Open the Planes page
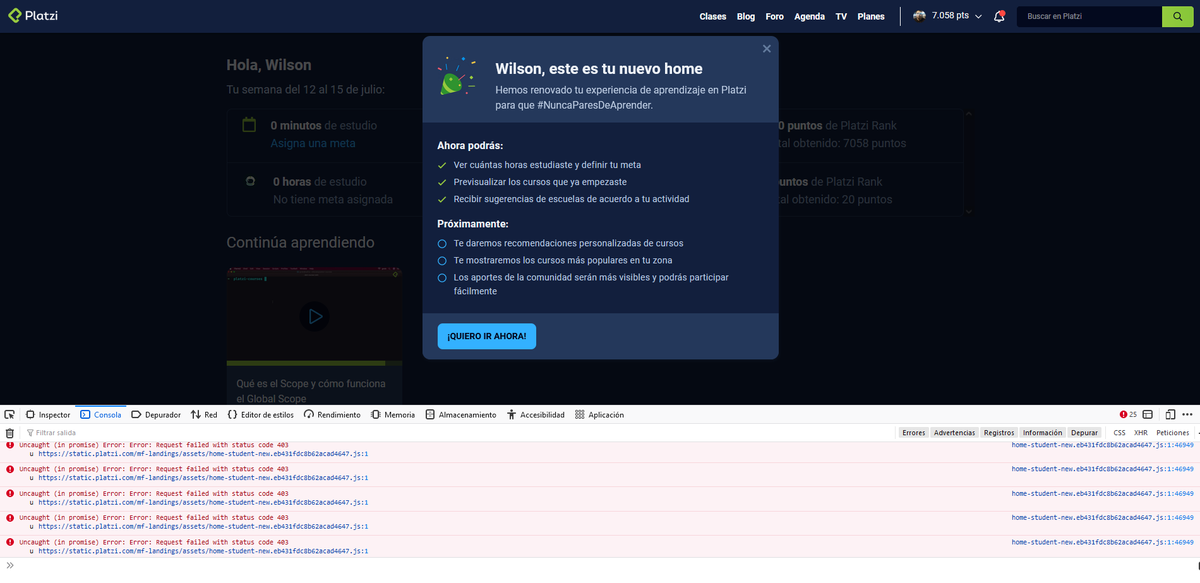Viewport: 1200px width, 583px height. 871,16
